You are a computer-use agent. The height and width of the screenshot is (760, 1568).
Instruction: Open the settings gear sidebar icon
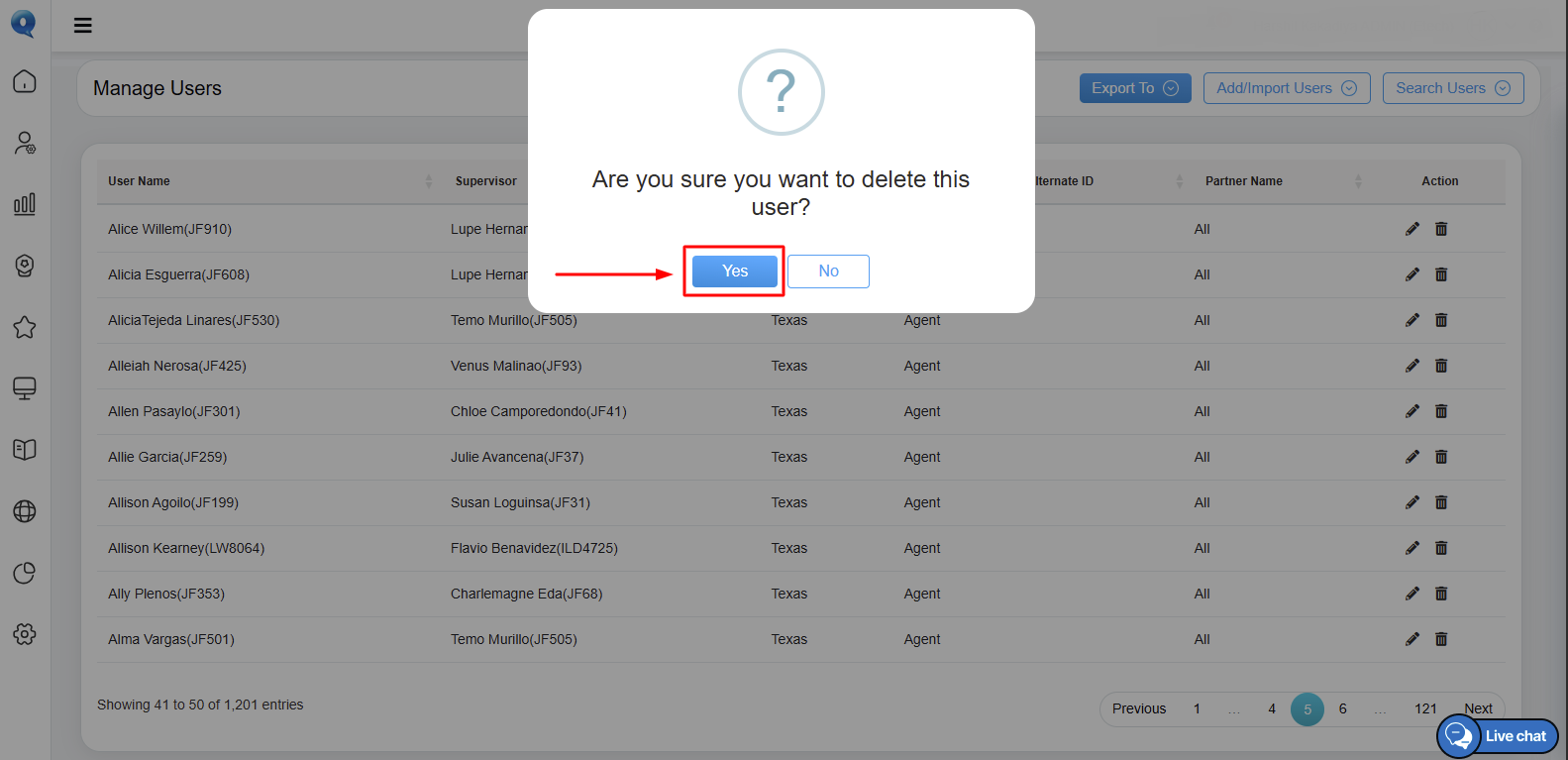tap(25, 634)
